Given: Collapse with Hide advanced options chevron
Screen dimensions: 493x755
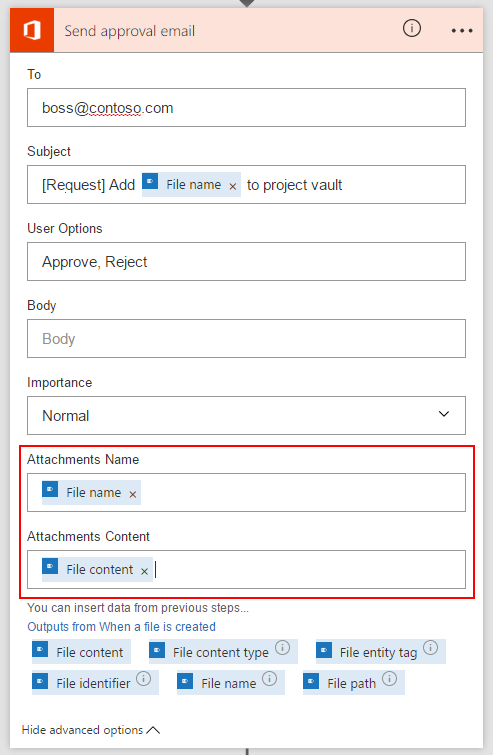Looking at the screenshot, I should click(153, 730).
